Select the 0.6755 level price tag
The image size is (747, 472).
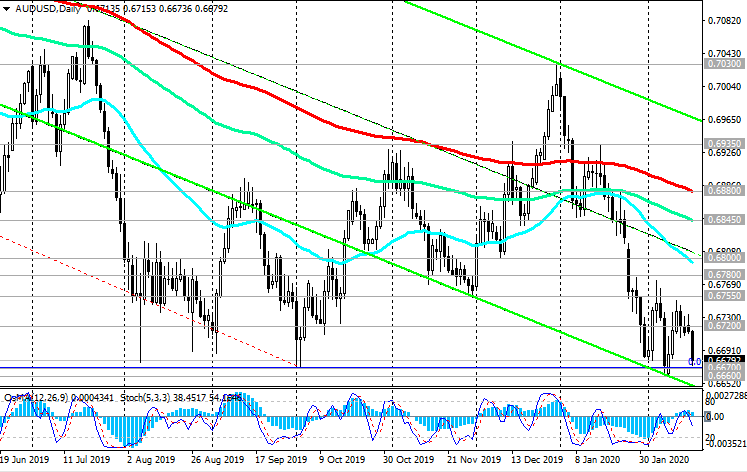pos(724,296)
